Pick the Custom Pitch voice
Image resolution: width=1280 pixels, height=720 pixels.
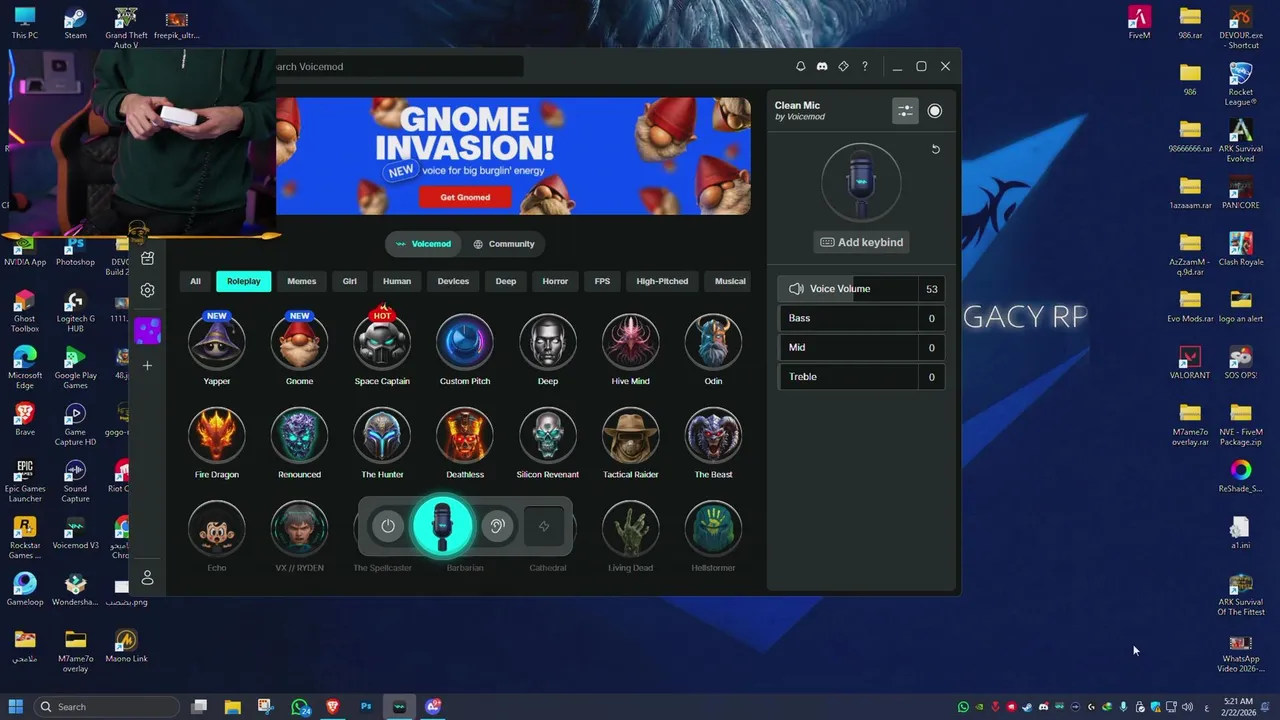(x=465, y=341)
